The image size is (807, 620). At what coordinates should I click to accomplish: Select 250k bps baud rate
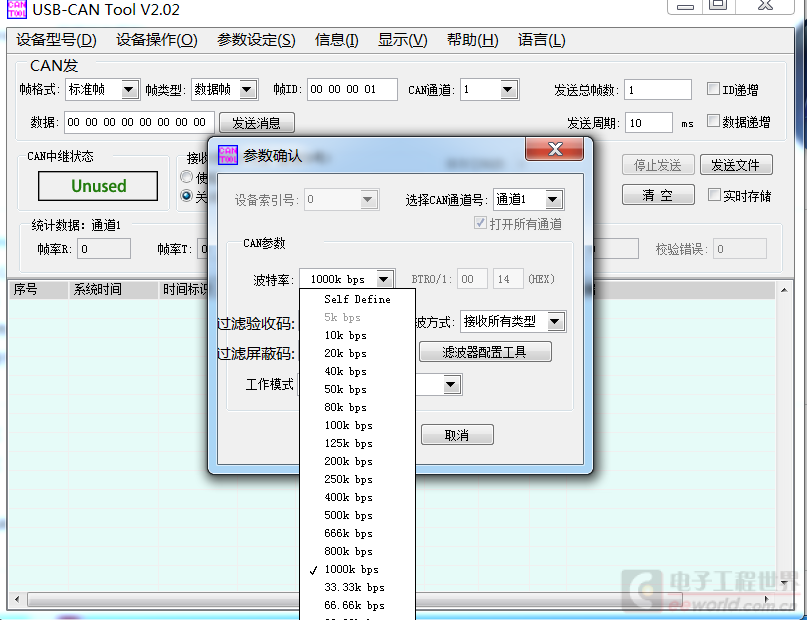click(x=357, y=480)
